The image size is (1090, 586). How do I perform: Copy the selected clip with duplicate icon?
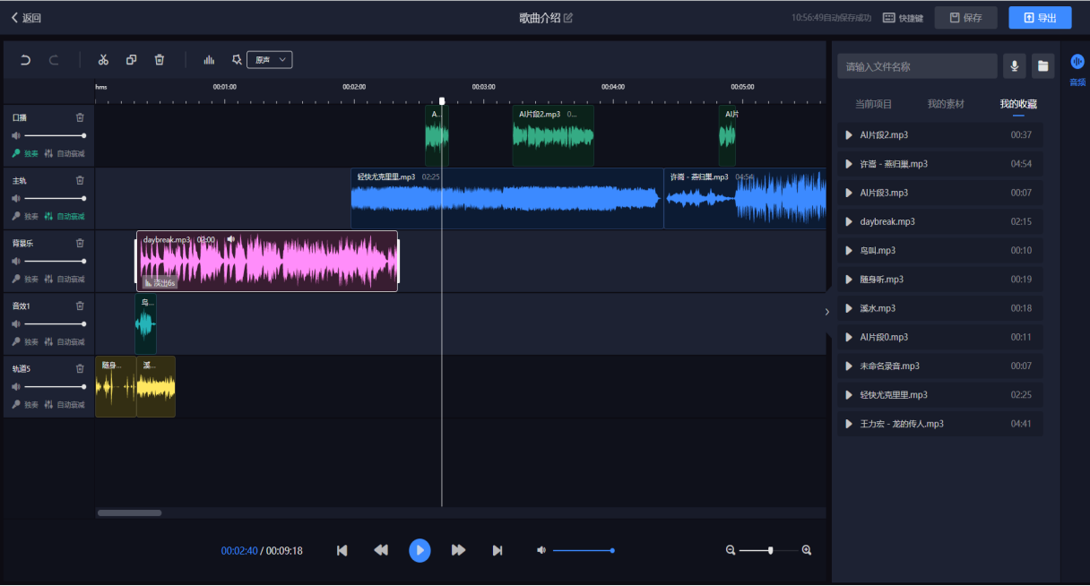(x=131, y=59)
